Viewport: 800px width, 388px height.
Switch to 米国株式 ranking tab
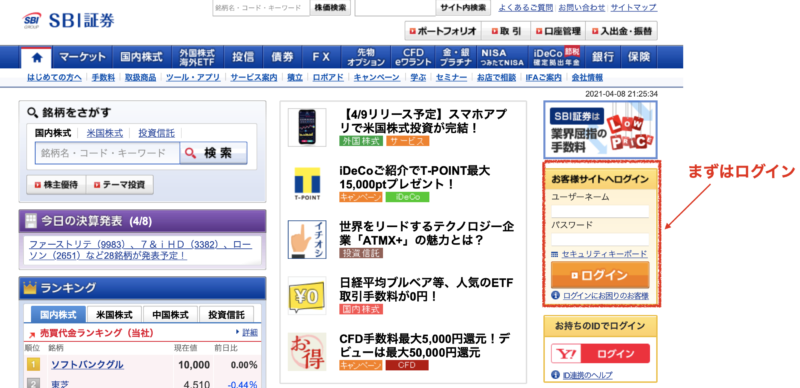(x=115, y=314)
